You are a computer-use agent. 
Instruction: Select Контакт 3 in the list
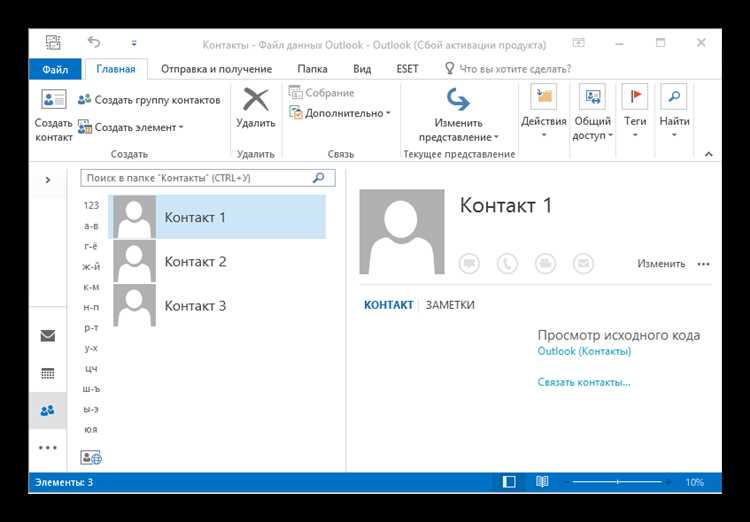coord(217,305)
